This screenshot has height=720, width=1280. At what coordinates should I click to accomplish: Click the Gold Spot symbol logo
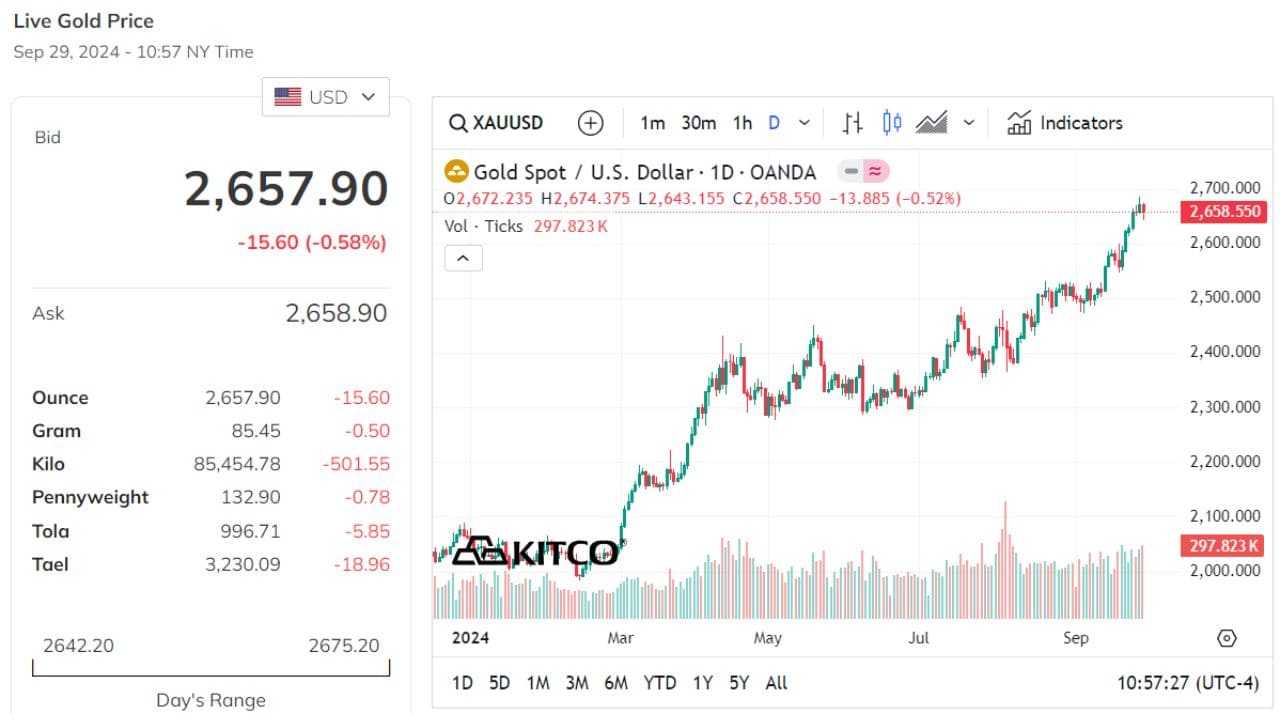click(x=456, y=172)
